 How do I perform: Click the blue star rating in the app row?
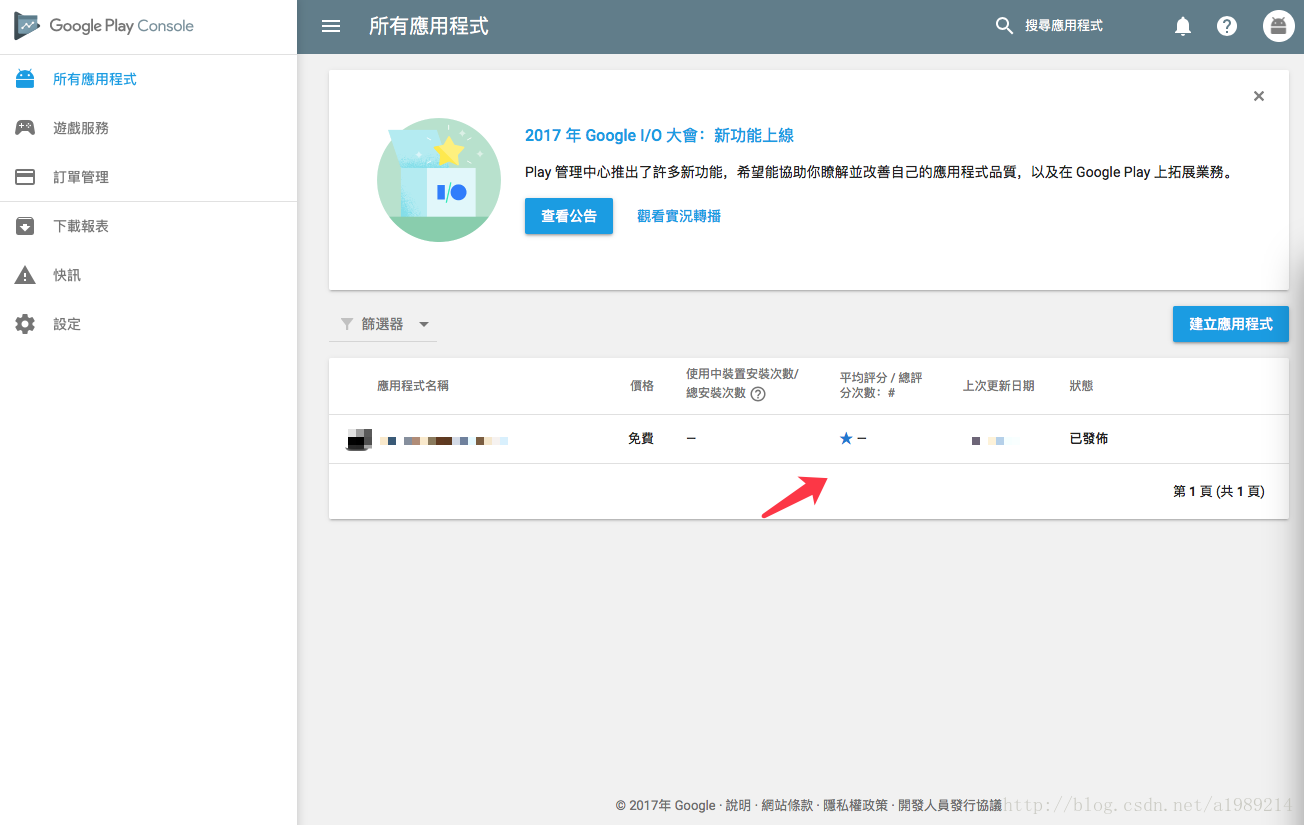[846, 439]
